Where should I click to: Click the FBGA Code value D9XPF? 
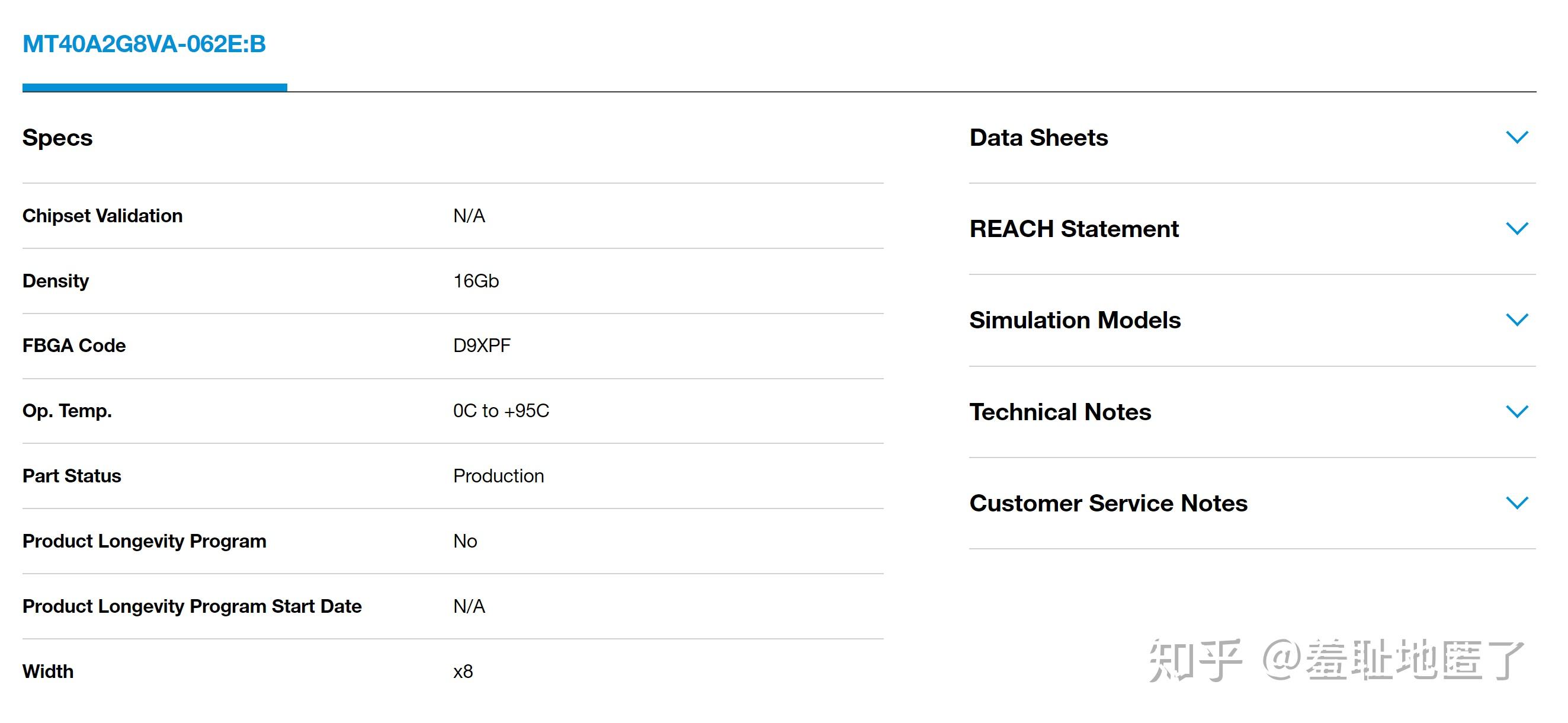(482, 346)
